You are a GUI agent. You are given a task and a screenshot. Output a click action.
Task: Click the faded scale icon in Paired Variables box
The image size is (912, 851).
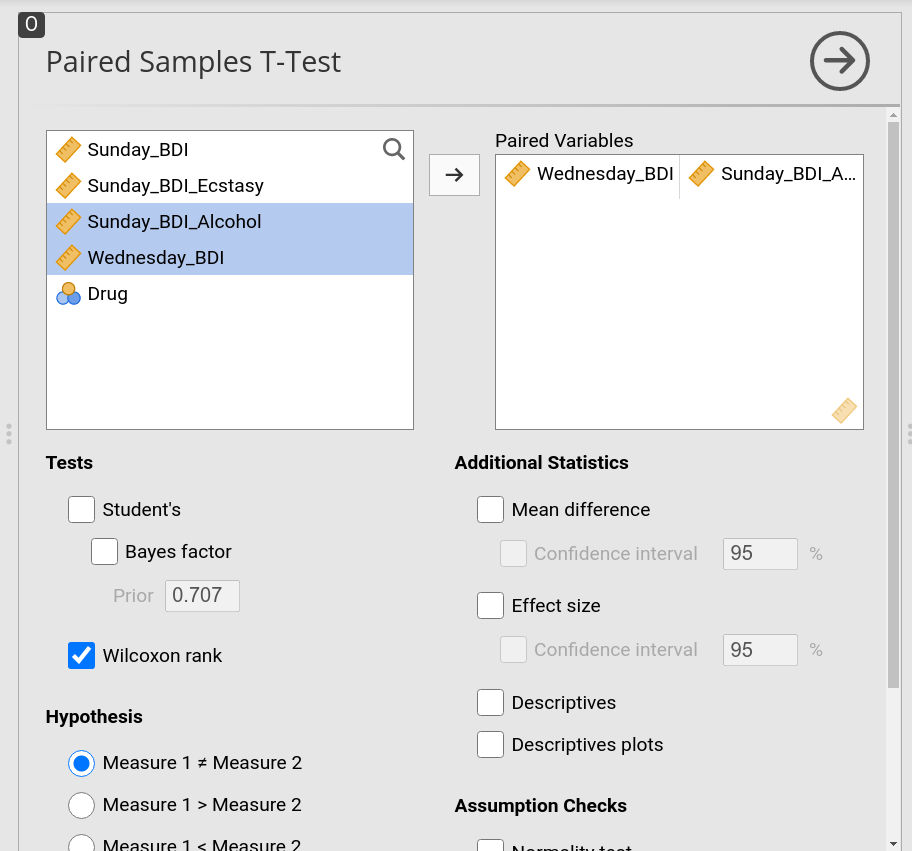coord(844,410)
